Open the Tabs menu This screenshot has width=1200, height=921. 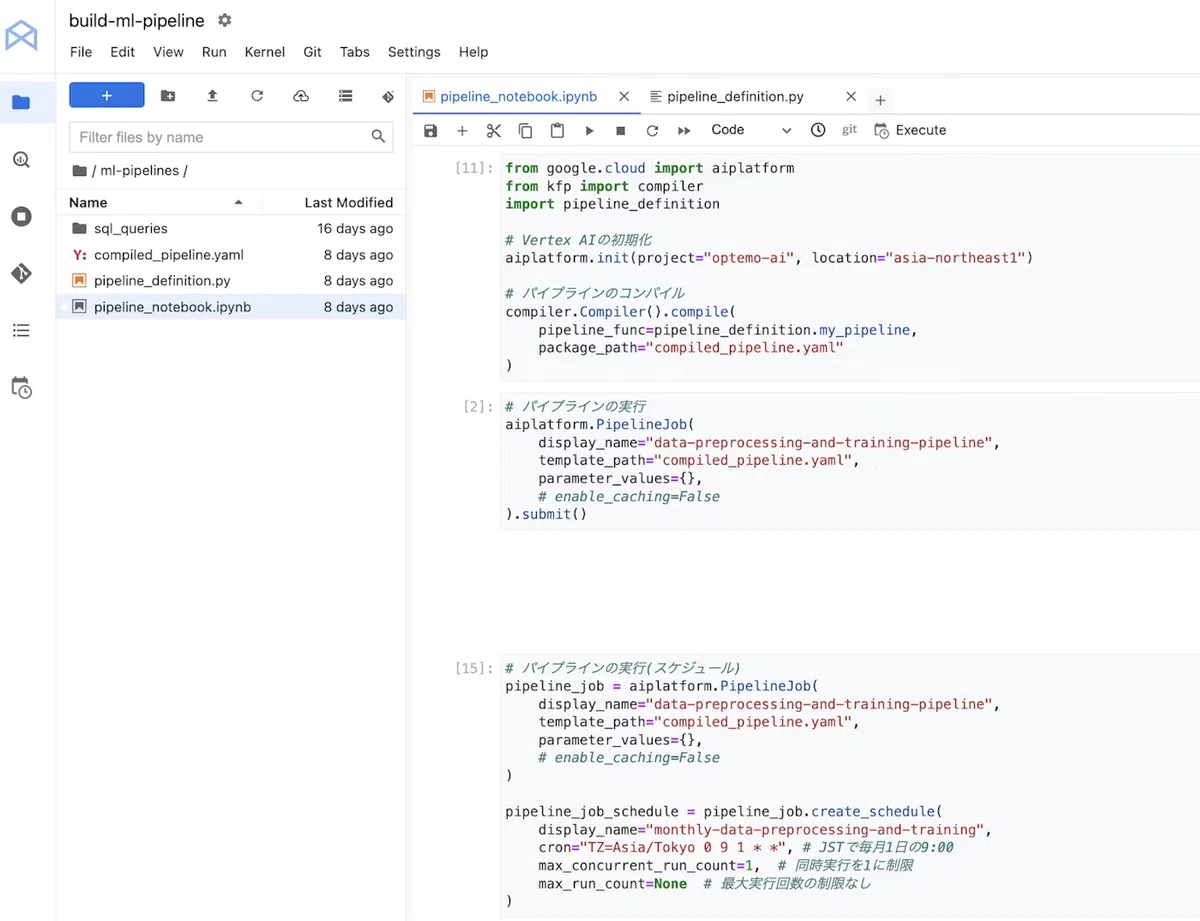[355, 52]
